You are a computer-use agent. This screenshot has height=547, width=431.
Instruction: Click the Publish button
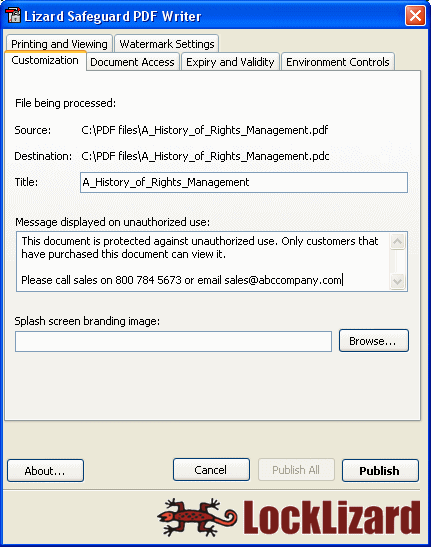click(380, 471)
